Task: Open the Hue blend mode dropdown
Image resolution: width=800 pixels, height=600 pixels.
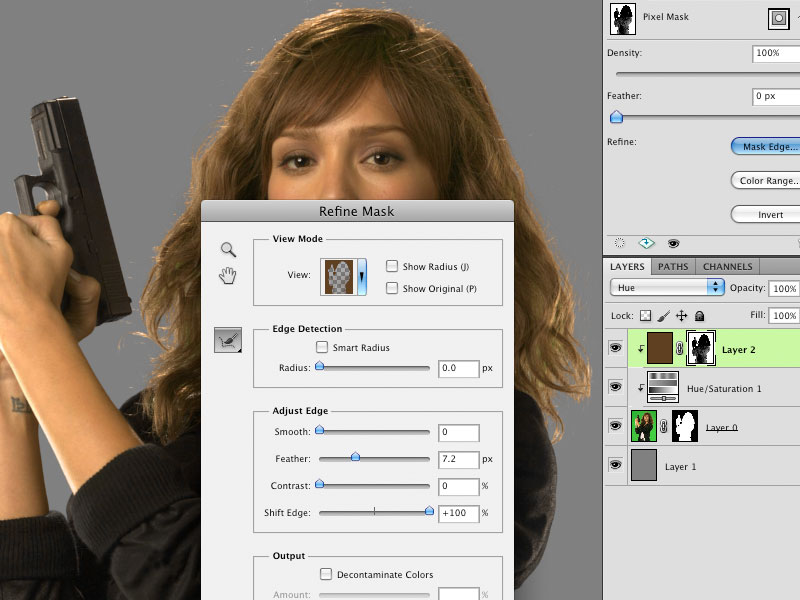Action: click(x=668, y=286)
